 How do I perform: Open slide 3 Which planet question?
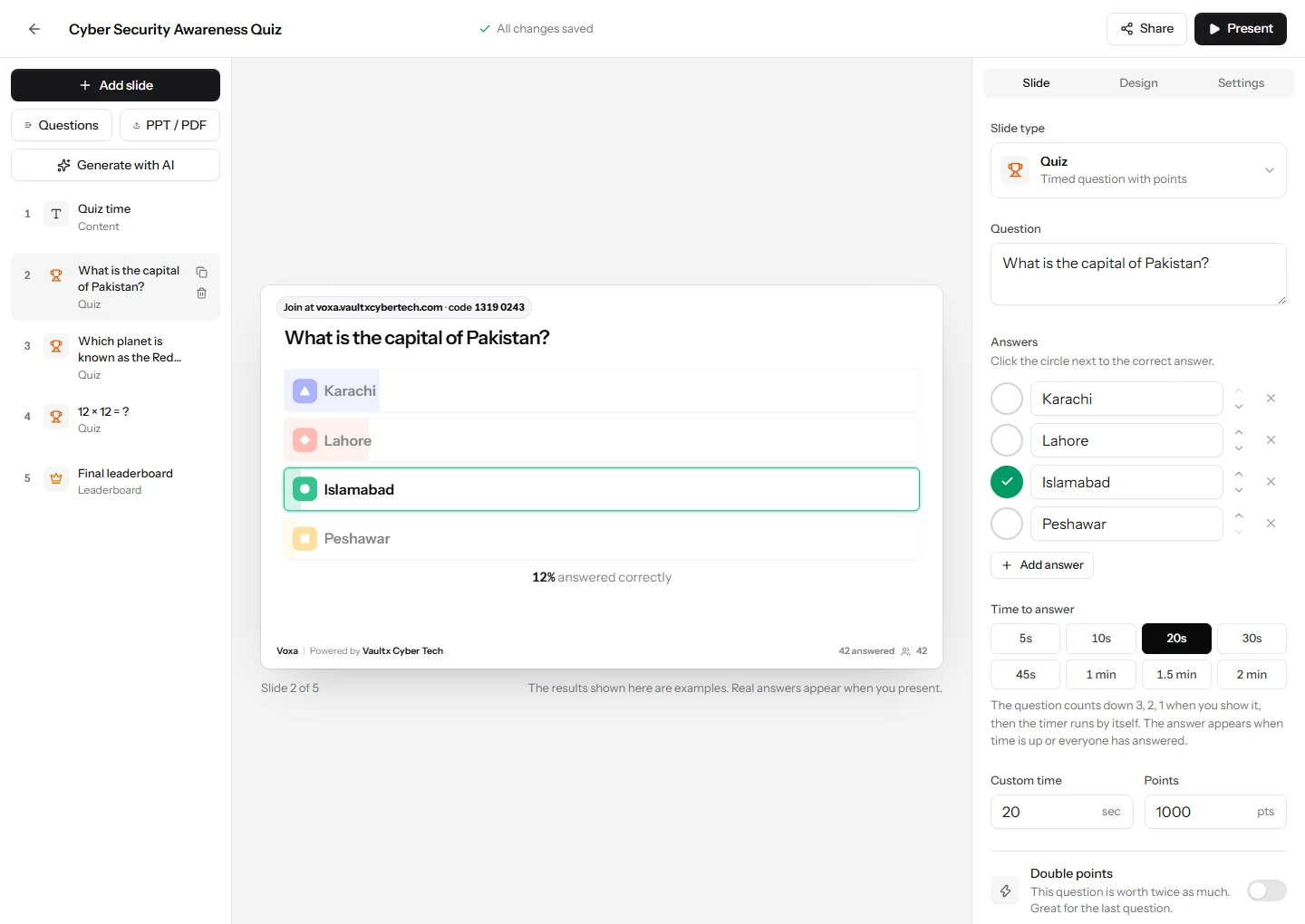click(115, 358)
